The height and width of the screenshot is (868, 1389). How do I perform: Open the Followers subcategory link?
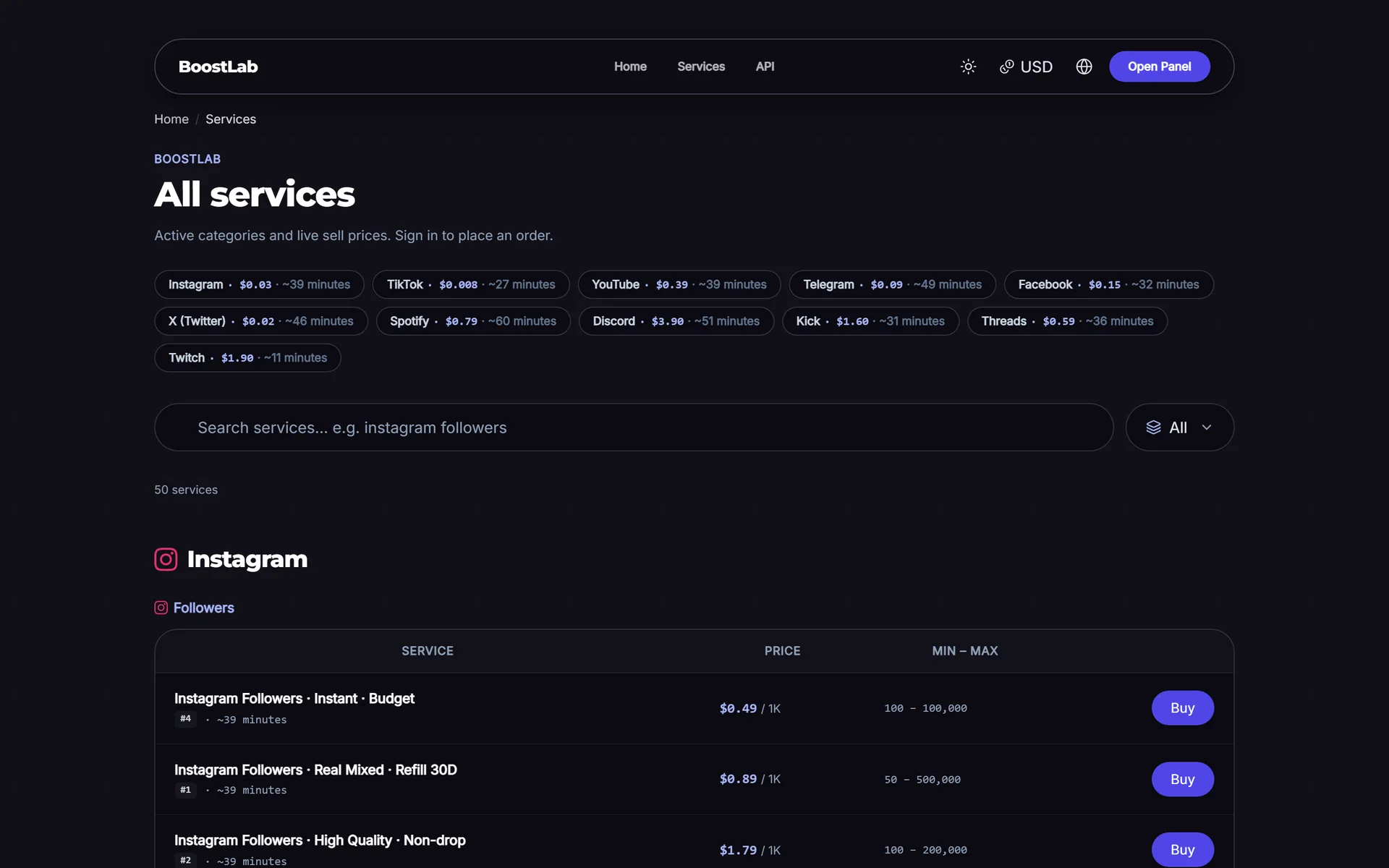[203, 608]
